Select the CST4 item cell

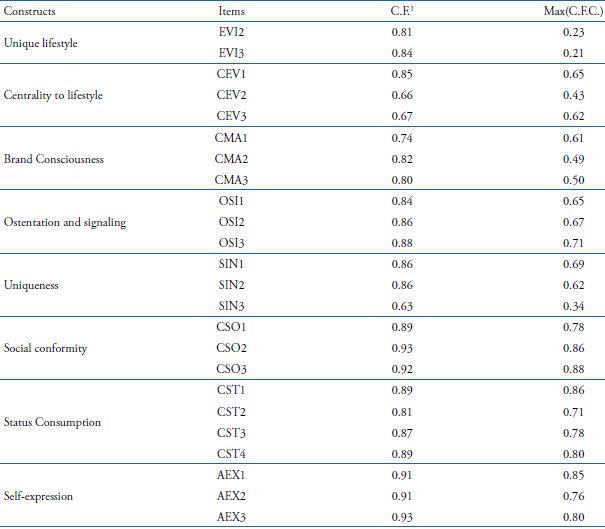pos(231,453)
